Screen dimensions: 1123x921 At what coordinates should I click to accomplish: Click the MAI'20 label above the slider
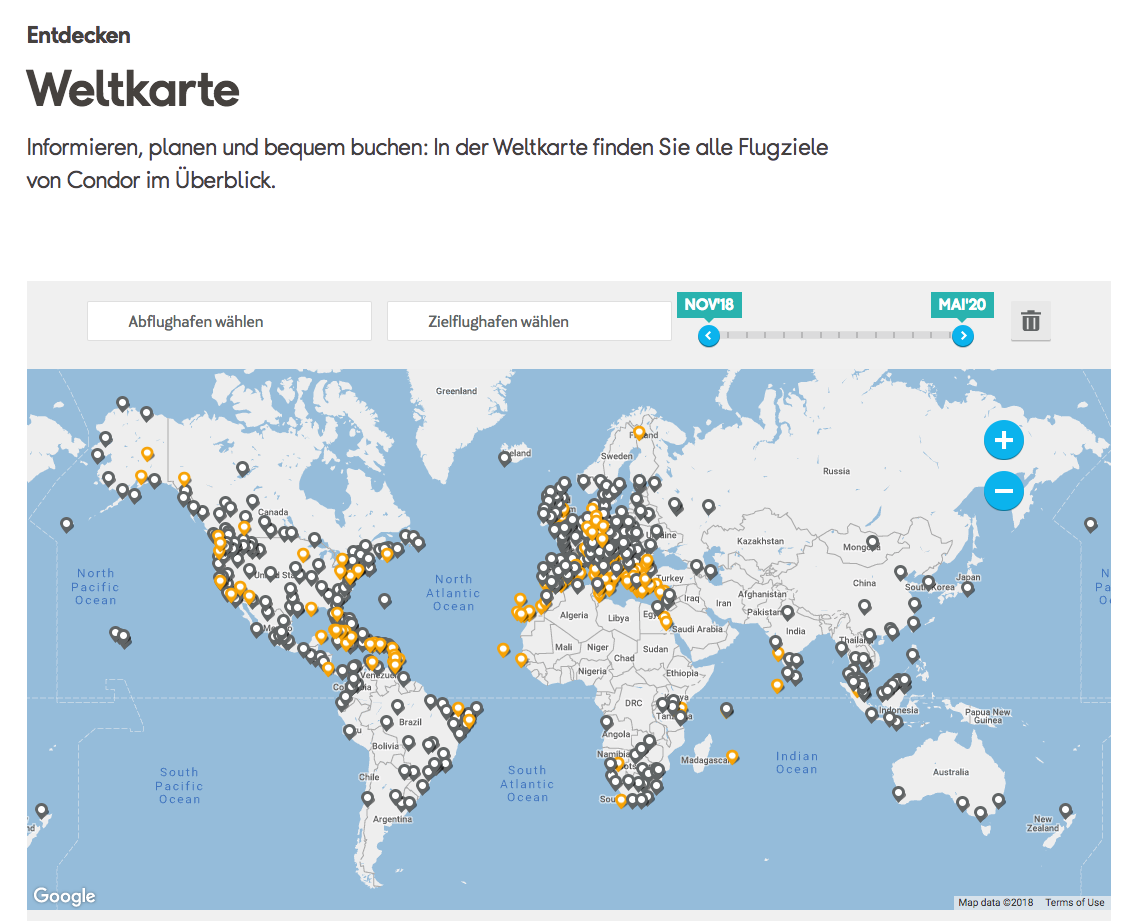click(x=963, y=305)
